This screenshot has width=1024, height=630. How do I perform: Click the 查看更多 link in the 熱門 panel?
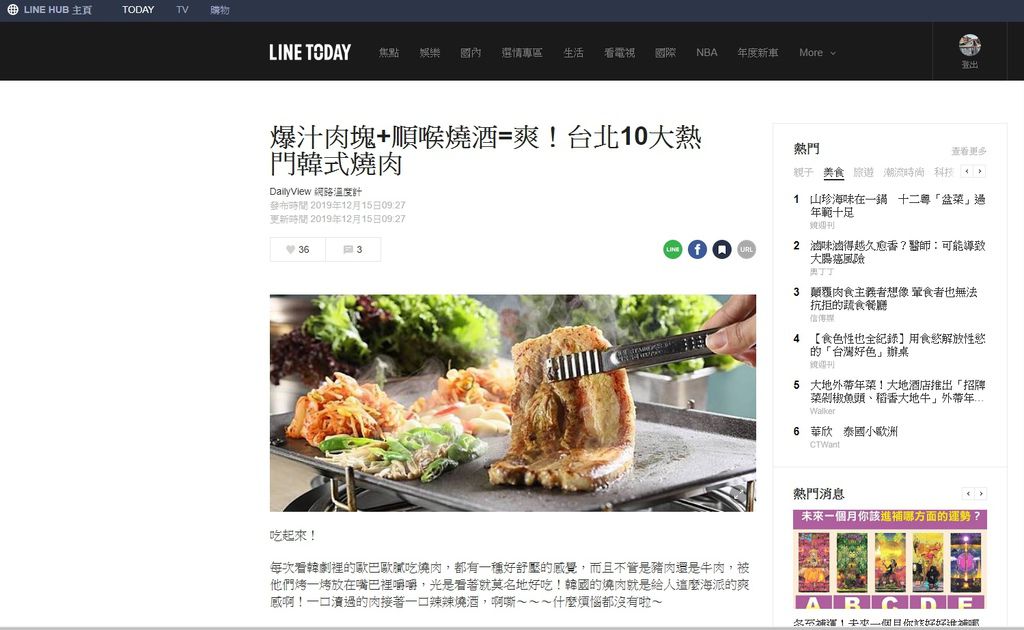[x=968, y=151]
